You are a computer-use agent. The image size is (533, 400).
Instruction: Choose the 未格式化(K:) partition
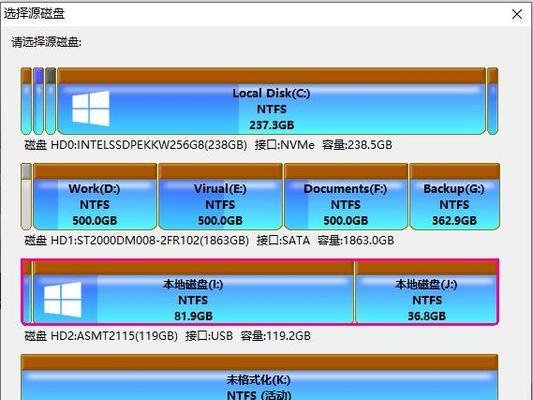click(x=259, y=377)
